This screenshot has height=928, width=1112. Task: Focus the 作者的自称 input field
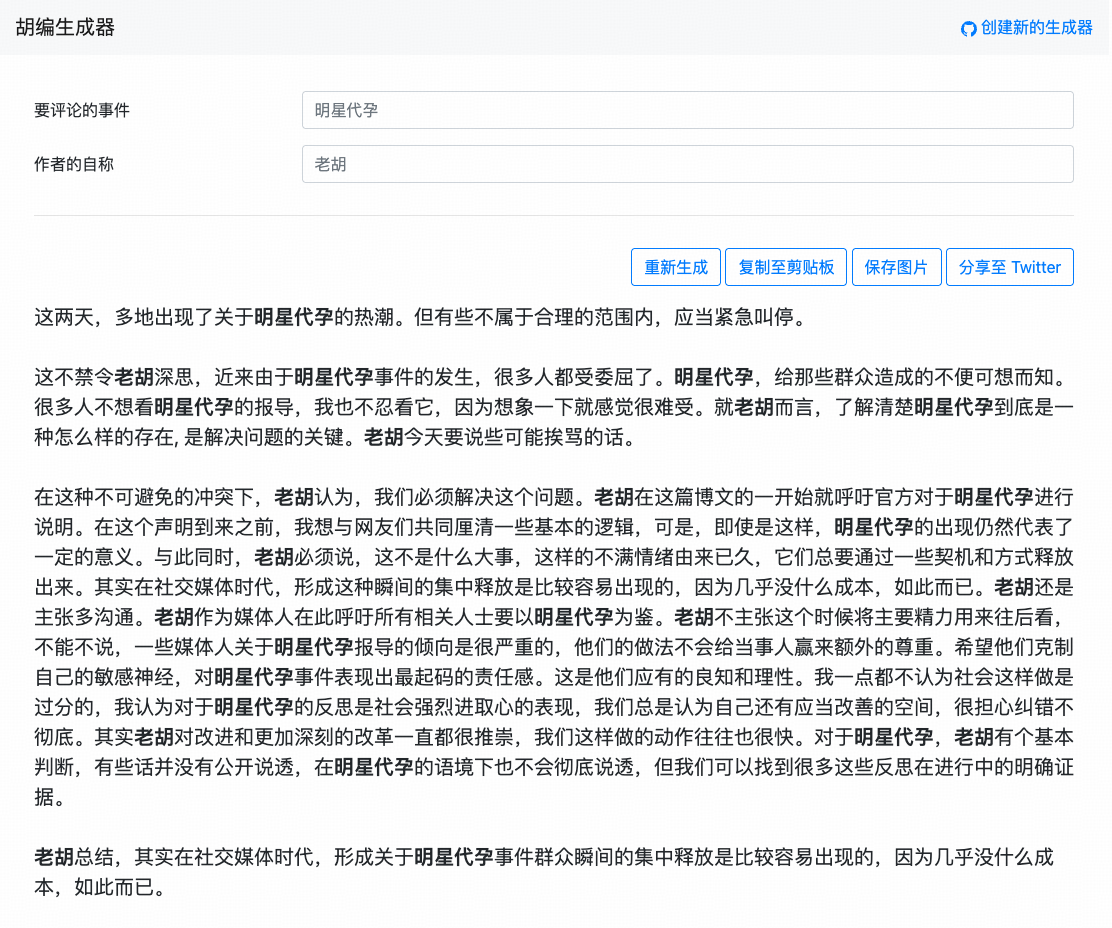pyautogui.click(x=687, y=164)
